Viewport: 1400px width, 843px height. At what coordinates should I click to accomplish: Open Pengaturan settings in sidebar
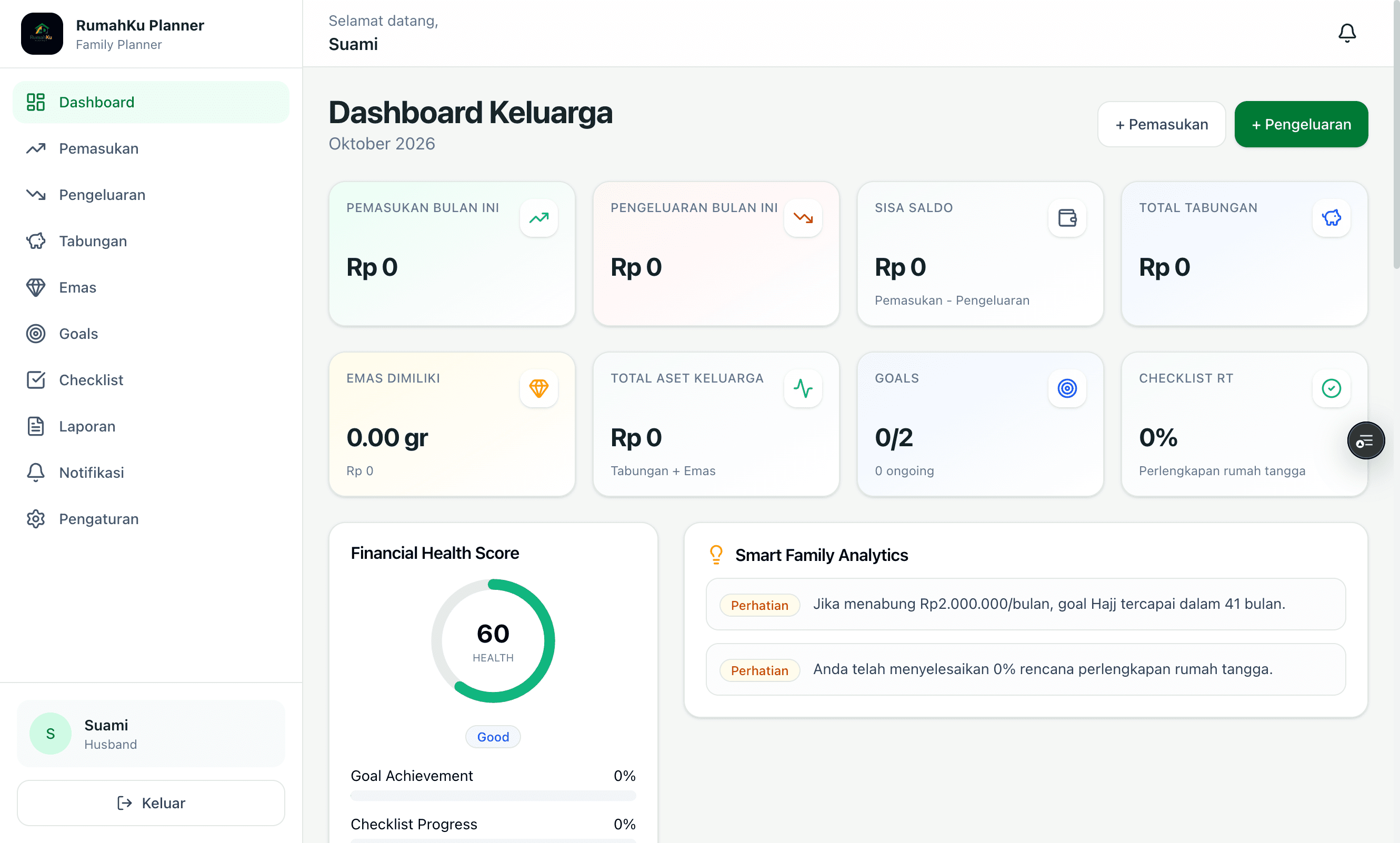pyautogui.click(x=151, y=519)
